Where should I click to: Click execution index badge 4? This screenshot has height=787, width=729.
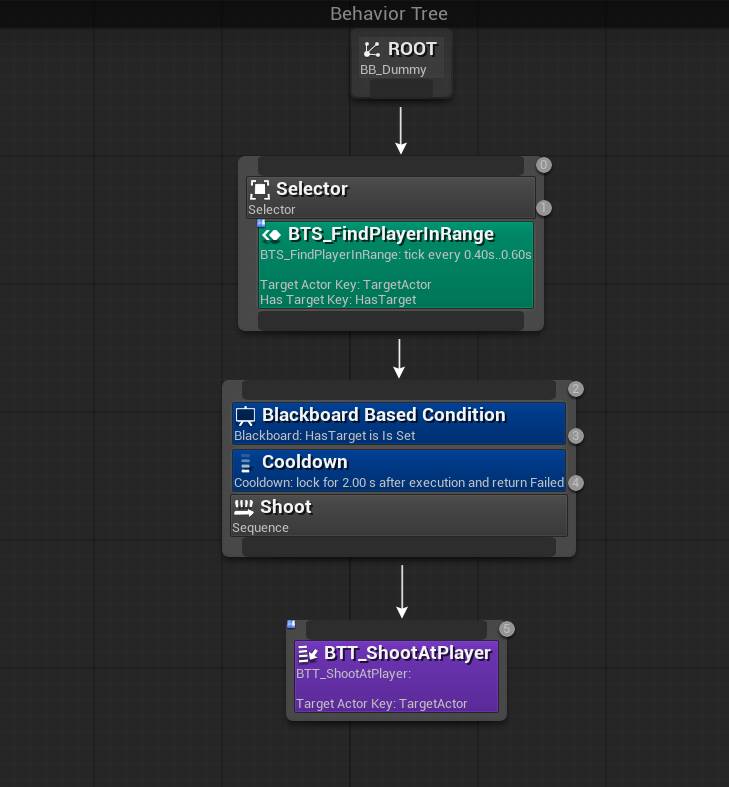point(575,483)
